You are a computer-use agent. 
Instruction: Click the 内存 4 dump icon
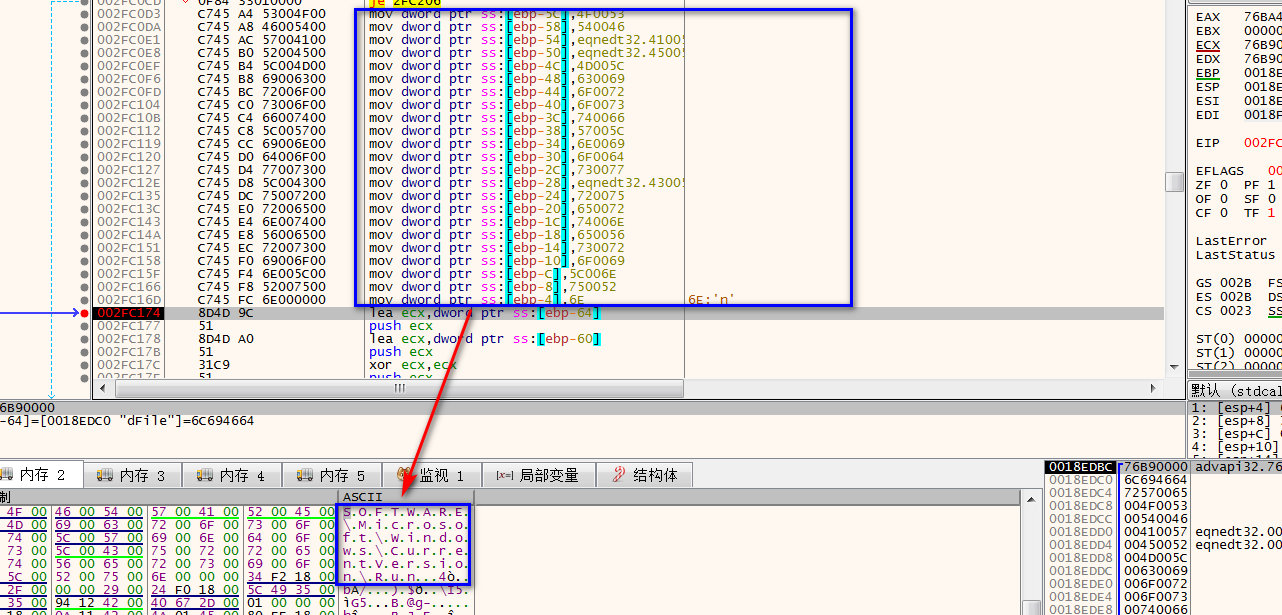(206, 475)
